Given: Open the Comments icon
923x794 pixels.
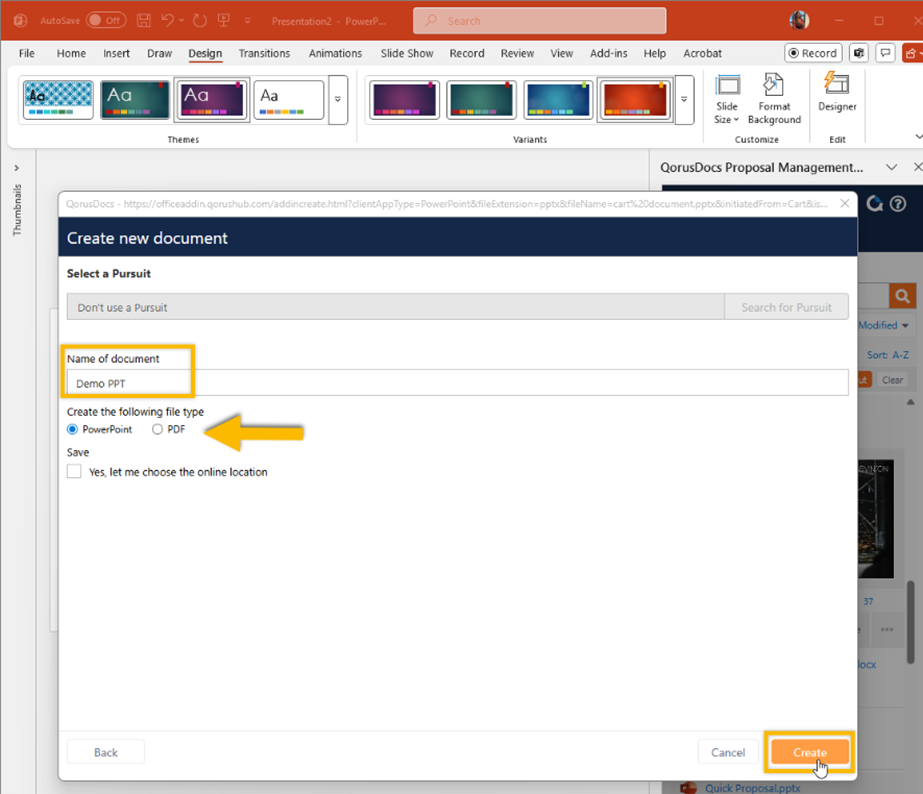Looking at the screenshot, I should coord(885,53).
